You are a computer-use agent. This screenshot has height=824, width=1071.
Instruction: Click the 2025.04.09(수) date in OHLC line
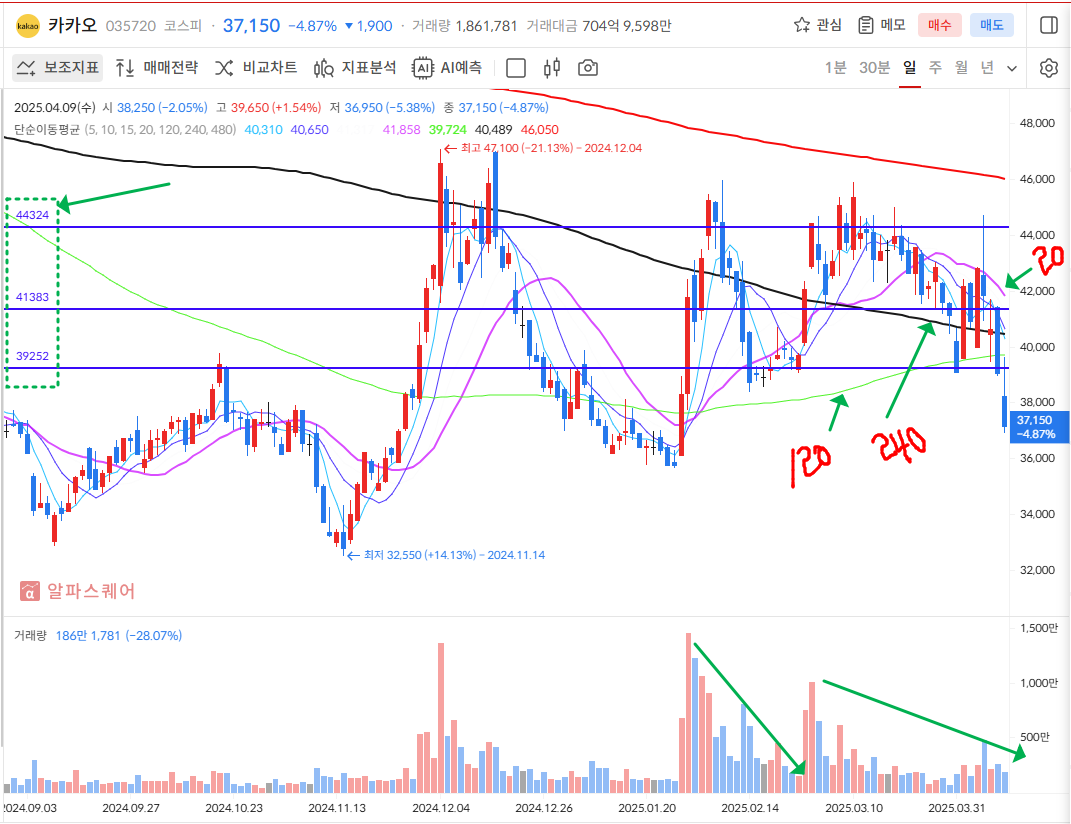point(55,108)
